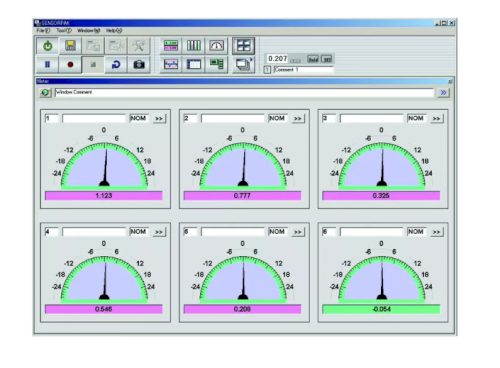The width and height of the screenshot is (500, 368).
Task: Click the name field of meter 4
Action: [94, 232]
